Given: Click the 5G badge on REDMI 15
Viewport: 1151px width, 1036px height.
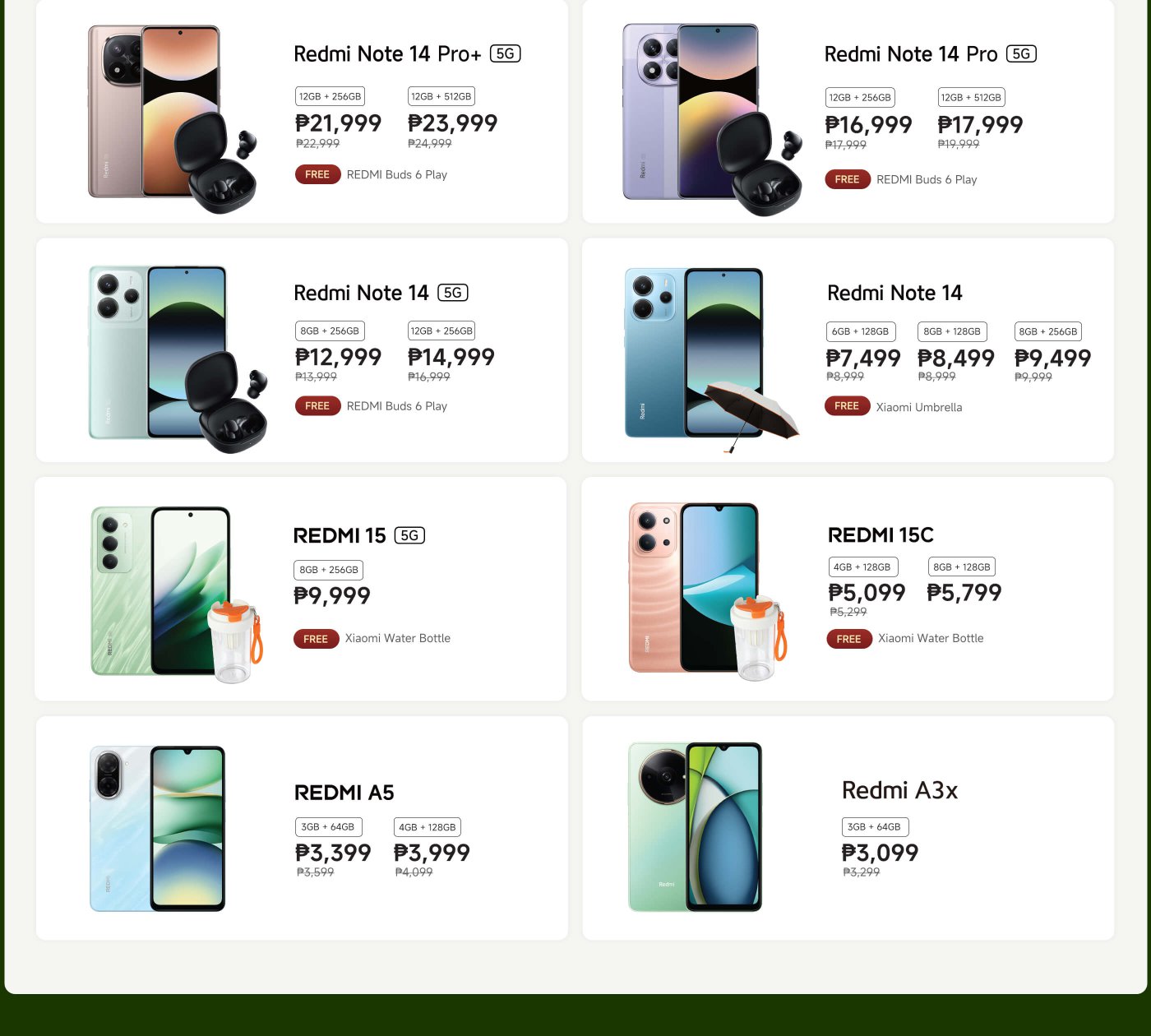Looking at the screenshot, I should pos(409,535).
